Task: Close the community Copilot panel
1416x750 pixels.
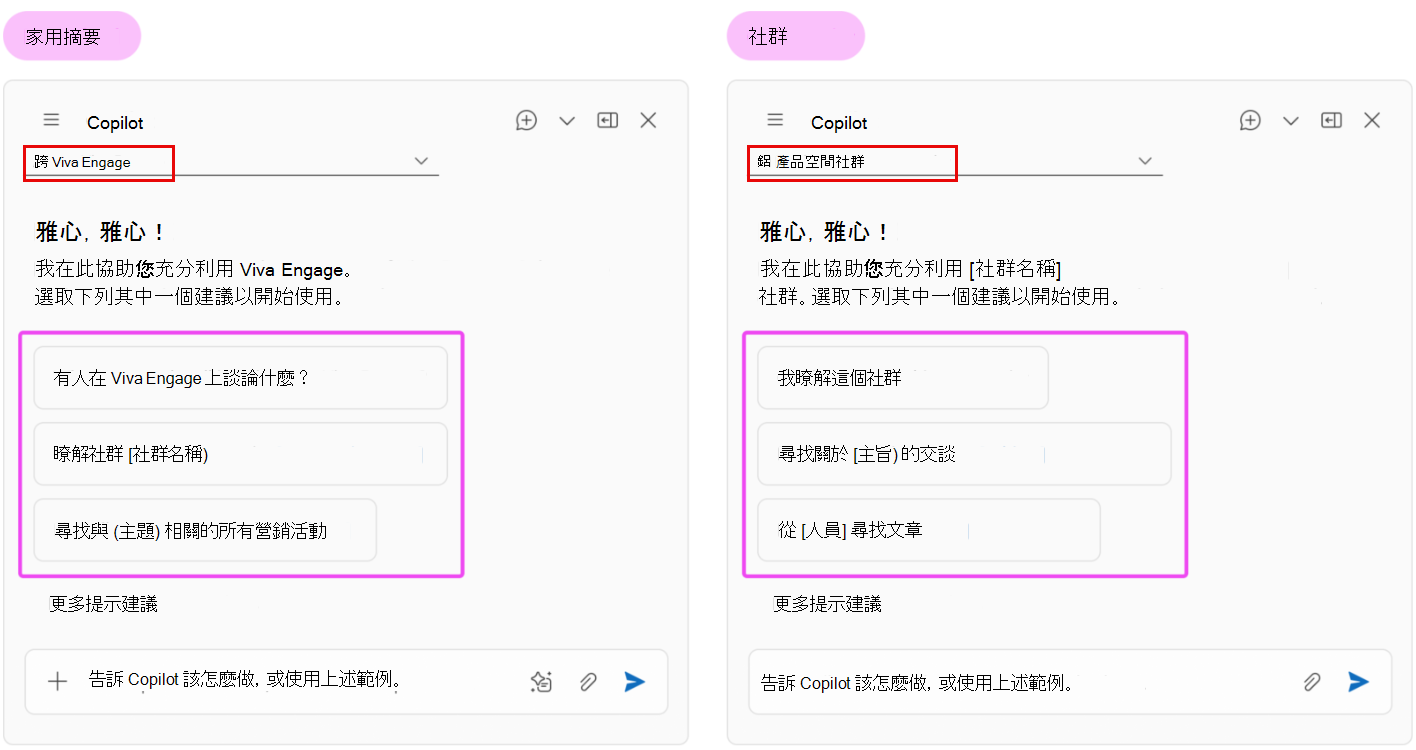Action: tap(1372, 120)
